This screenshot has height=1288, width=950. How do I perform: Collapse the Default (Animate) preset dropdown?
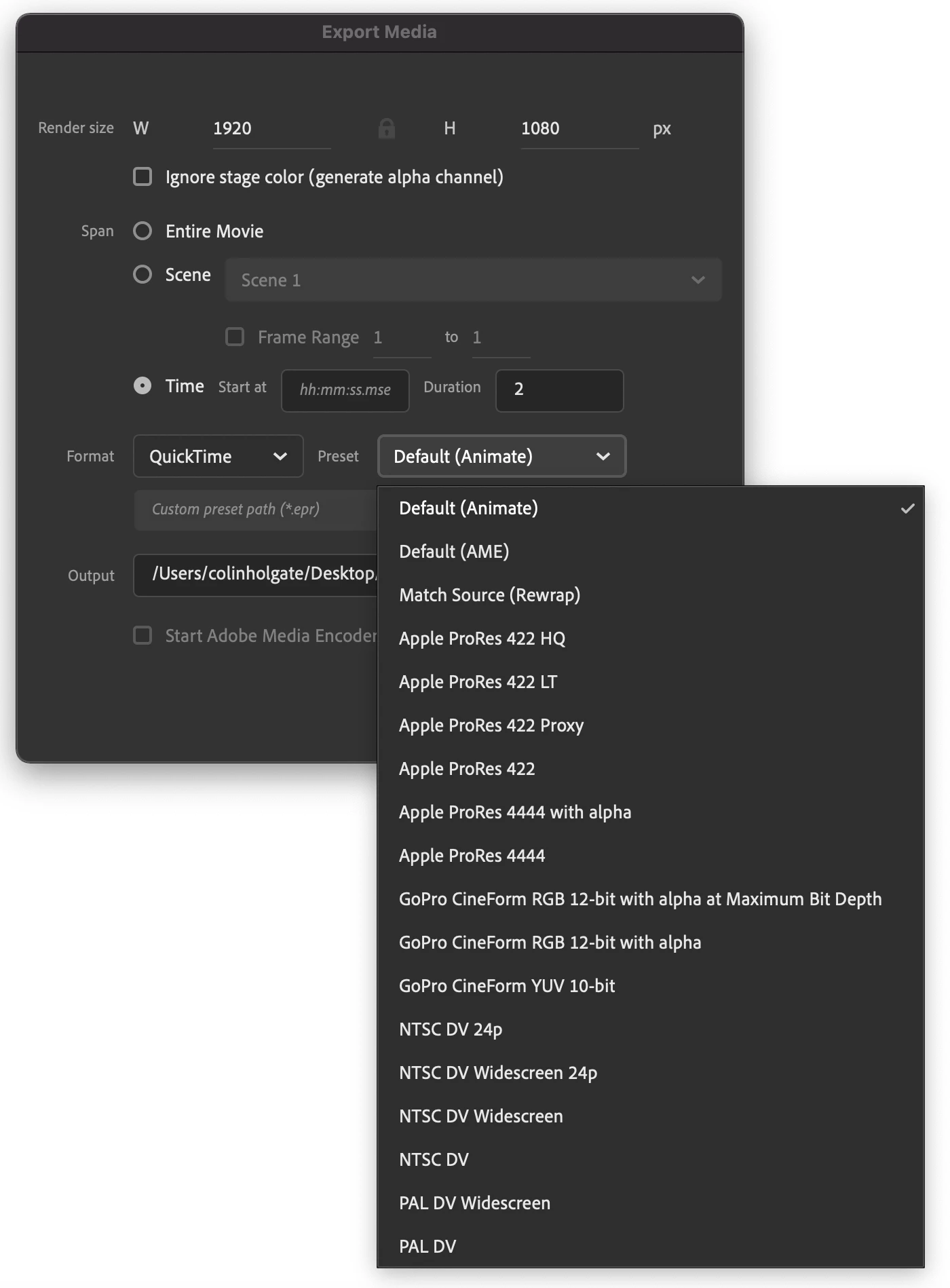point(501,456)
